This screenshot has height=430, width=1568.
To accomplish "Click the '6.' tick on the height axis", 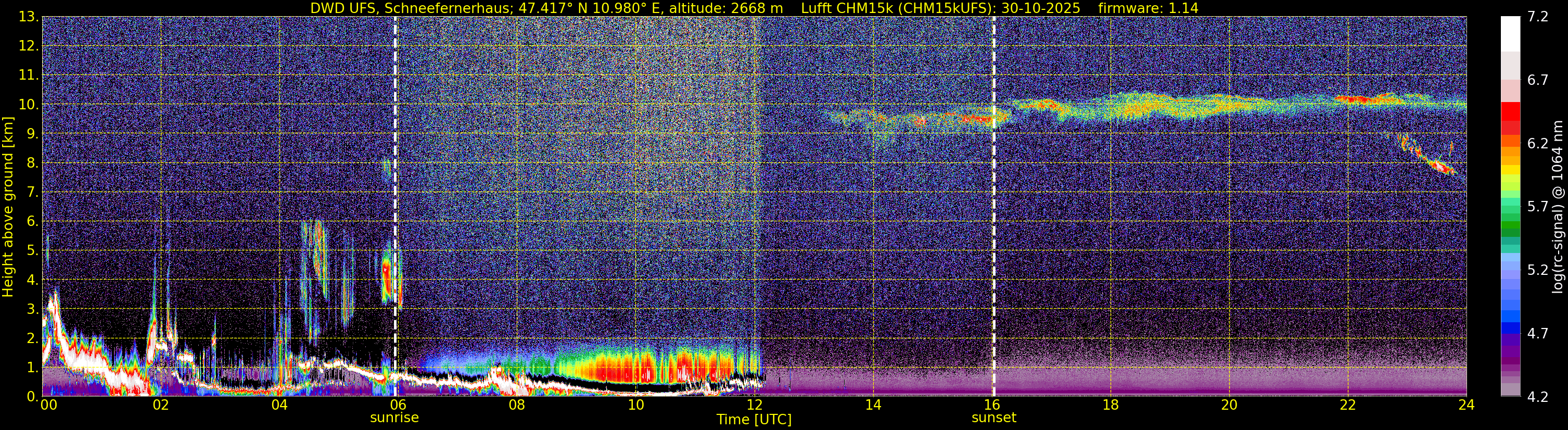I will [32, 222].
